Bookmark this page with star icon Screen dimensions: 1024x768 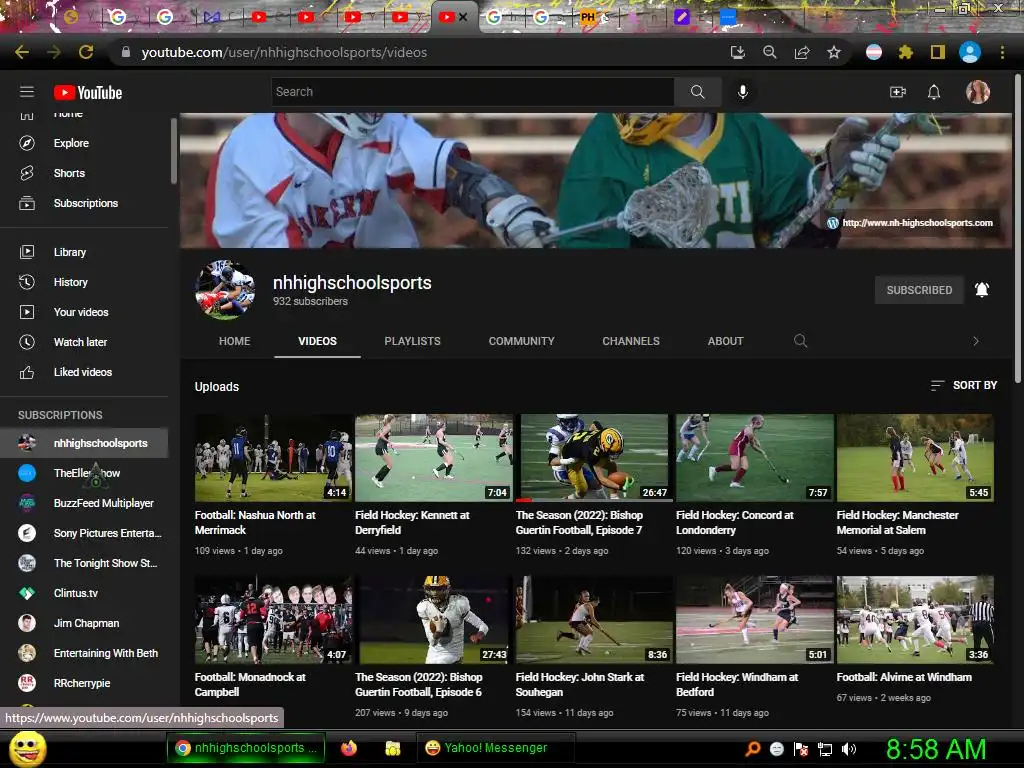point(834,52)
